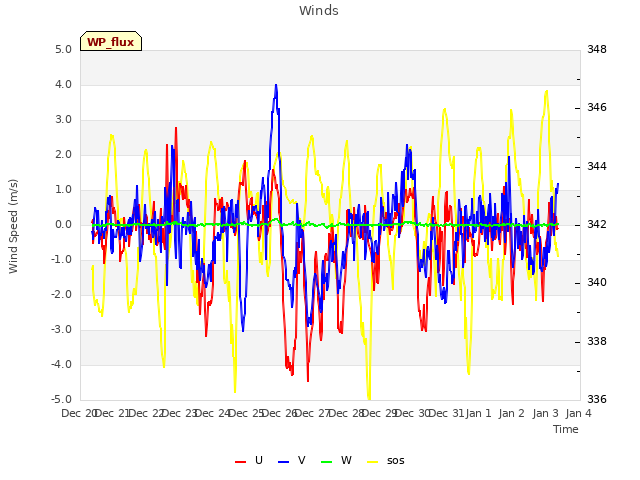Click the 338 right axis tick label
Image resolution: width=640 pixels, height=480 pixels.
(x=597, y=341)
